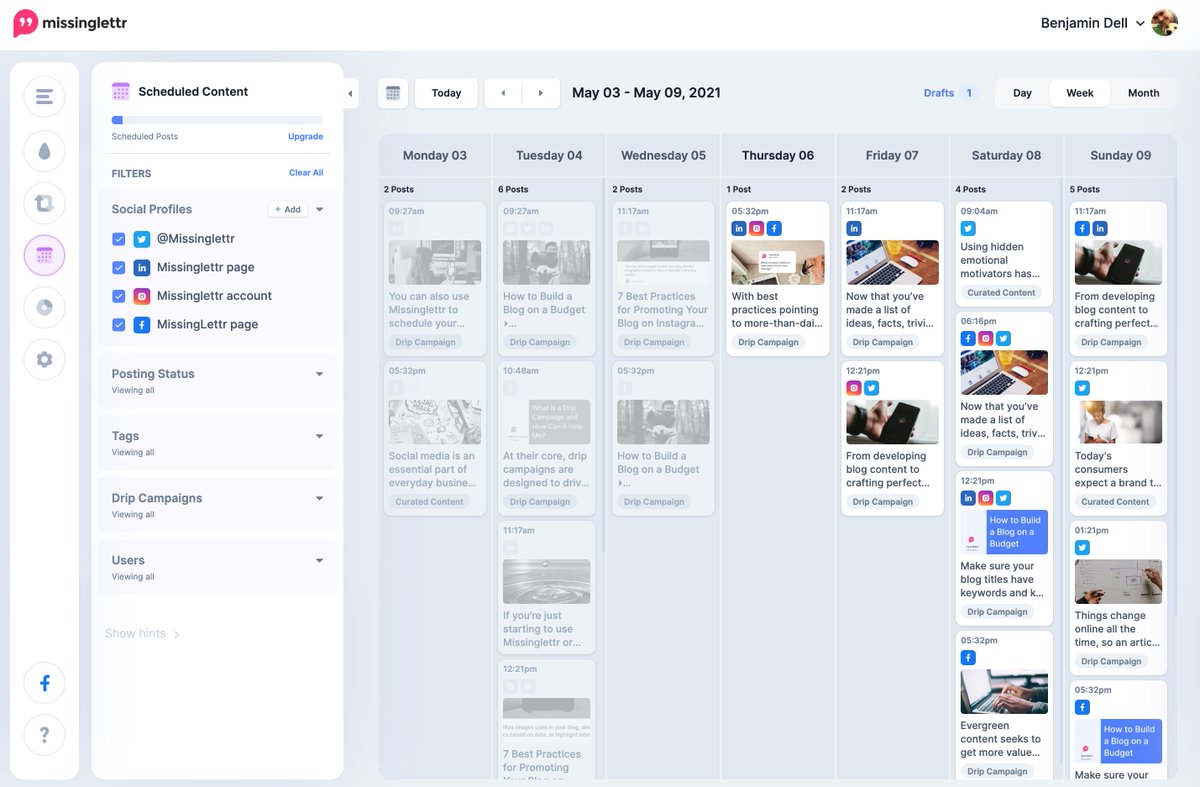Viewport: 1200px width, 787px height.
Task: Go to previous week arrow
Action: pyautogui.click(x=503, y=93)
